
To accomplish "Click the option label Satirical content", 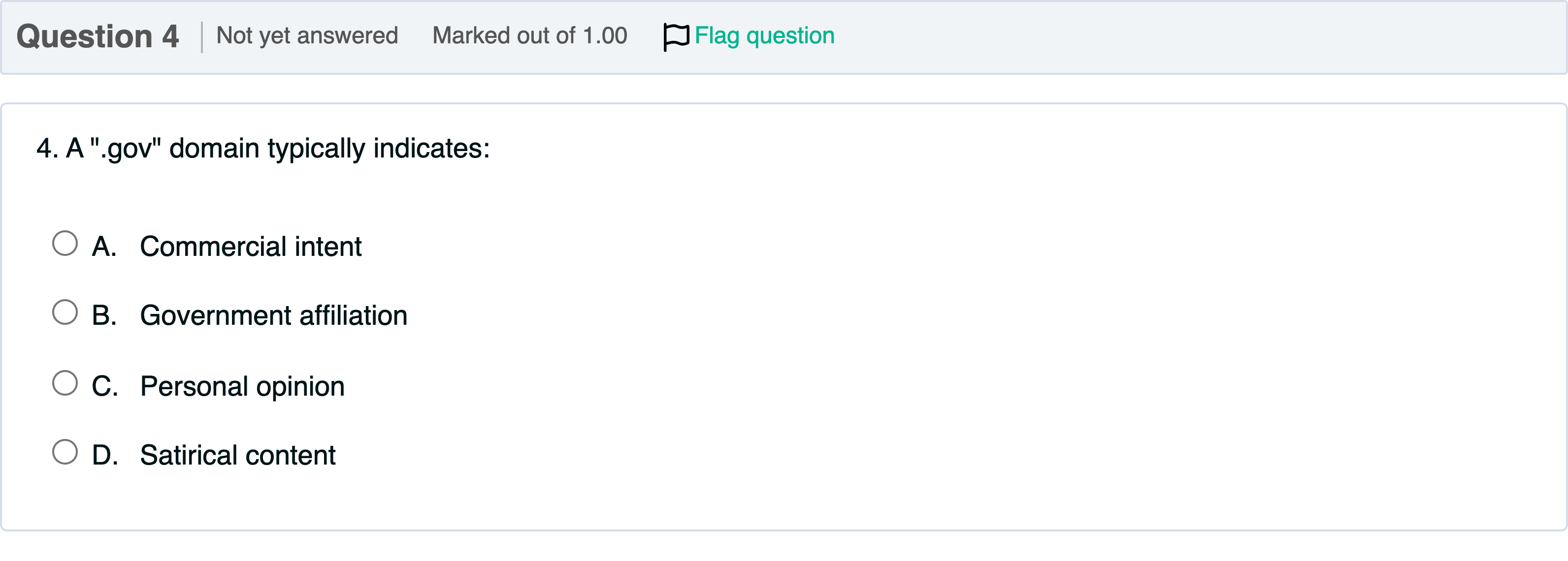I will tap(238, 455).
